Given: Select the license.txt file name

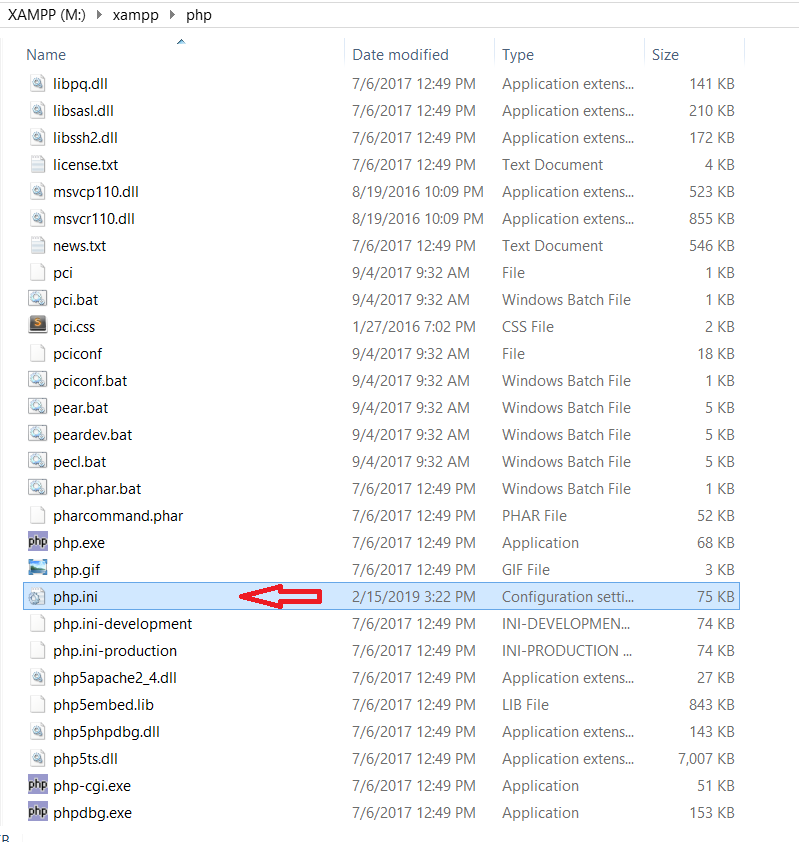Looking at the screenshot, I should (x=85, y=165).
